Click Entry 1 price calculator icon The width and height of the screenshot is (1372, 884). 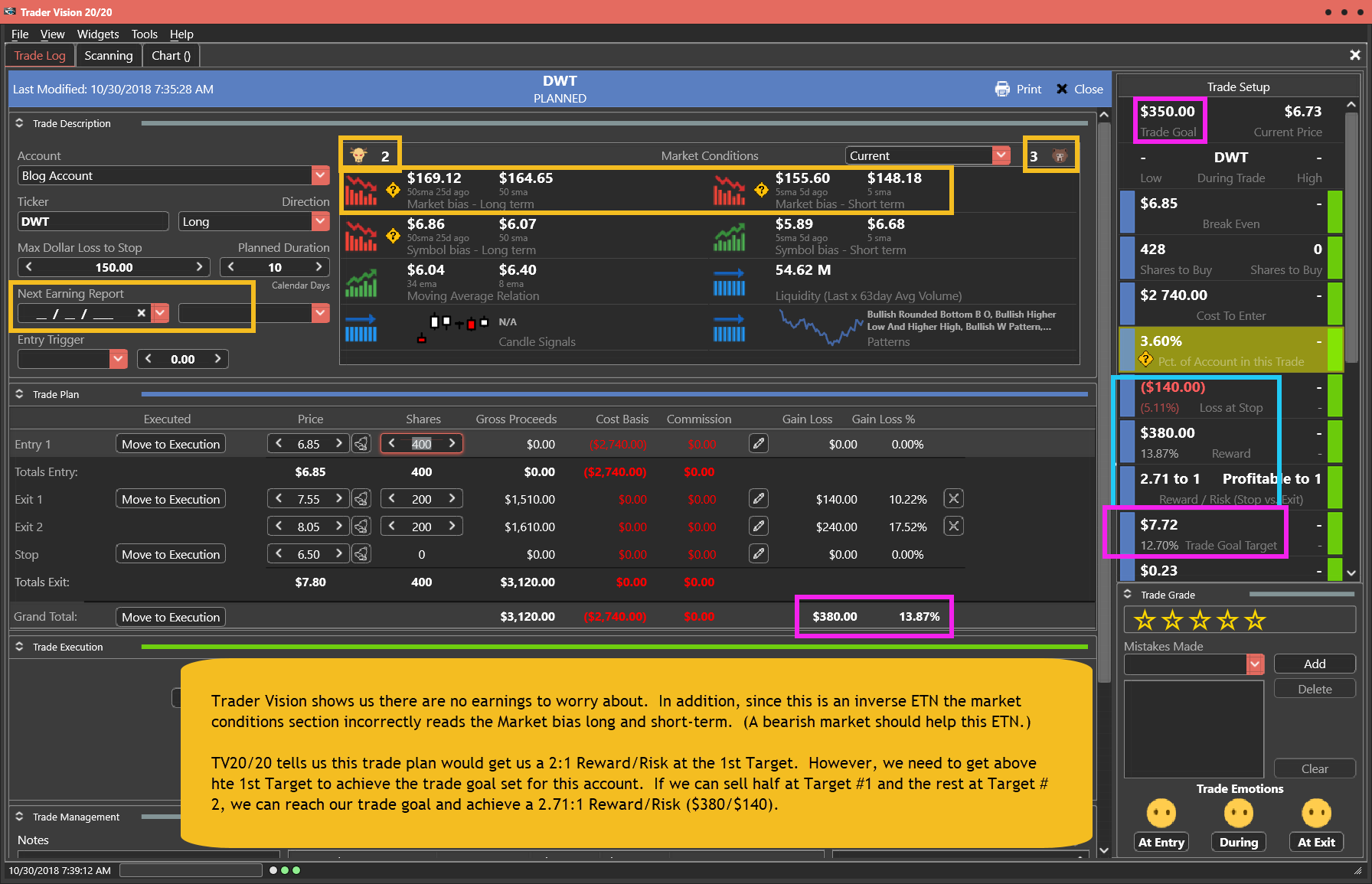click(x=361, y=444)
